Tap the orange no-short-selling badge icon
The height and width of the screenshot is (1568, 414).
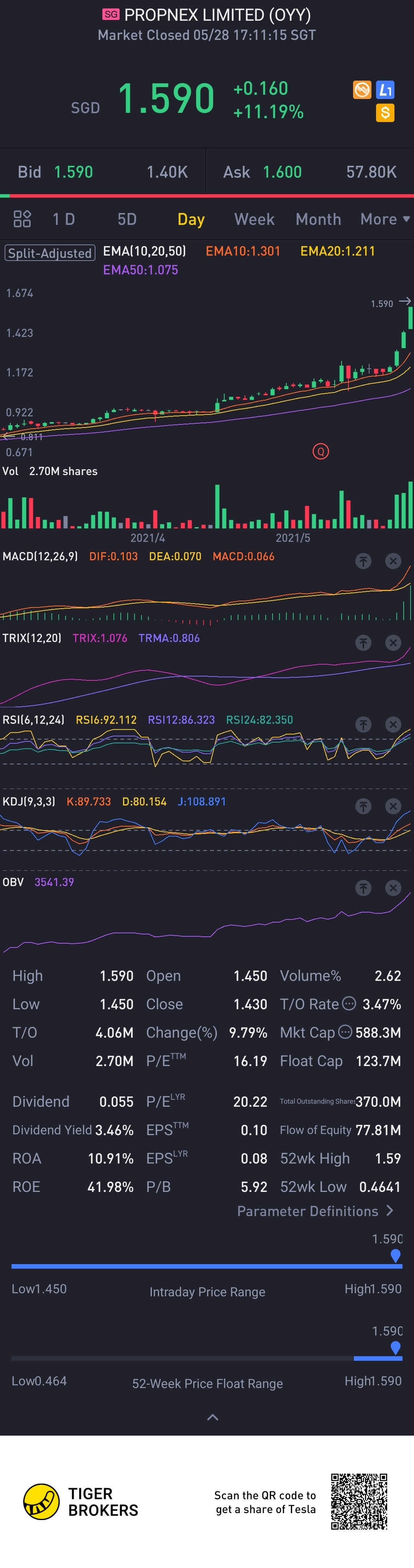pos(362,90)
